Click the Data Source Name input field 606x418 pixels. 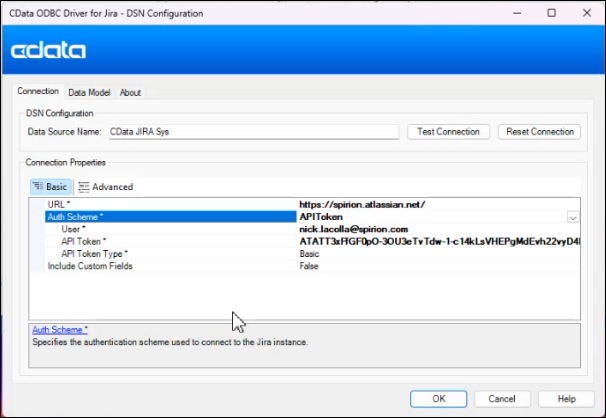(x=254, y=132)
